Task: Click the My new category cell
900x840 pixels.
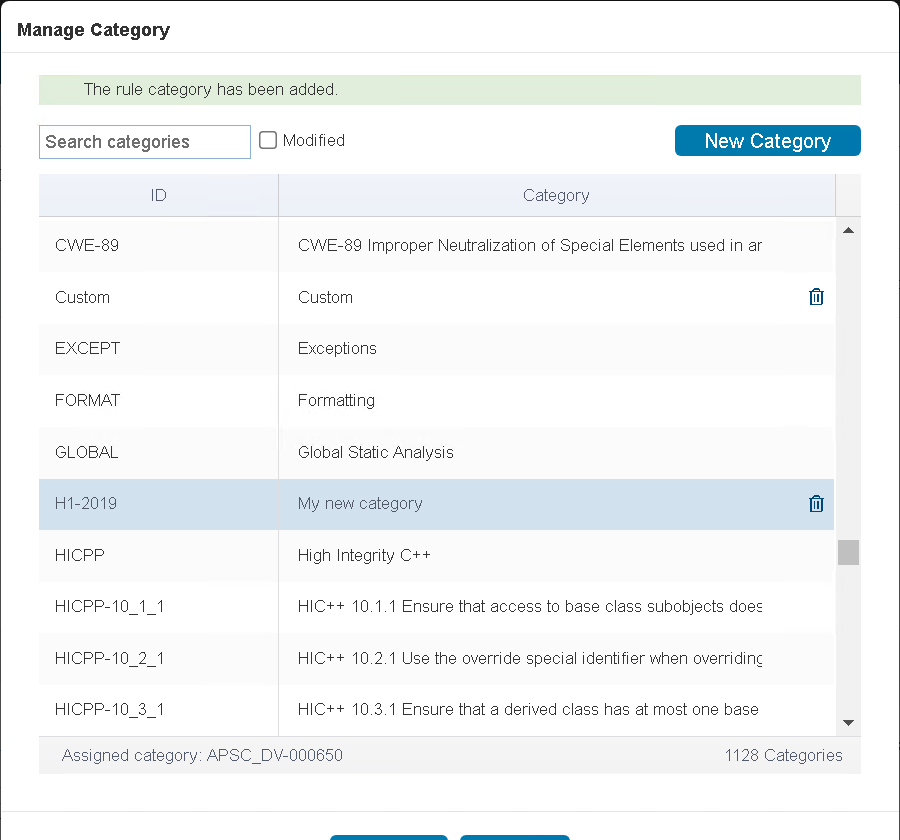Action: [x=360, y=504]
